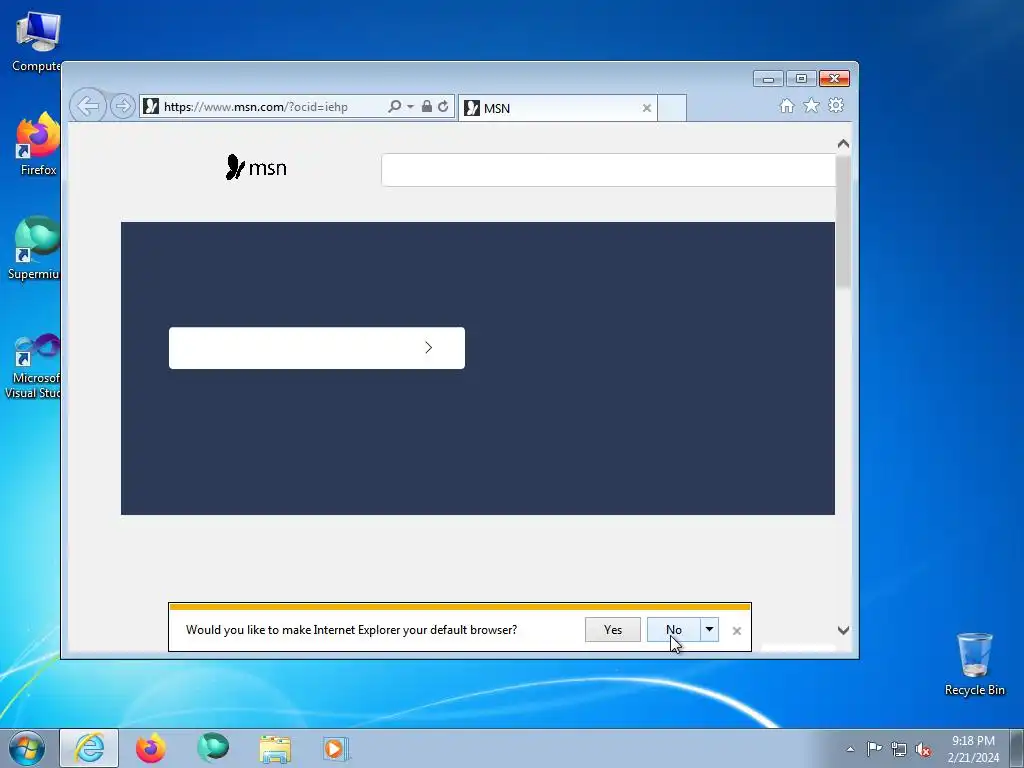Open Windows Media Player from taskbar
1024x768 pixels.
tap(336, 748)
